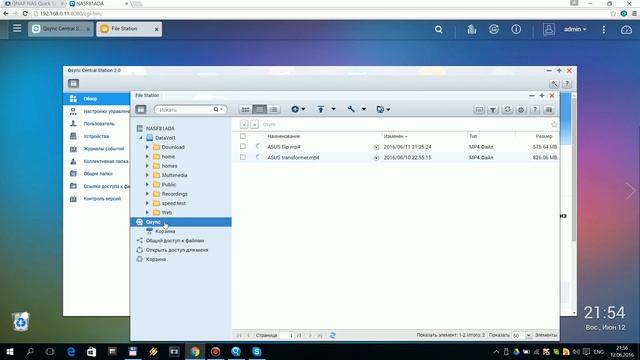Open background tasks icon in top bar
This screenshot has width=640, height=360.
click(471, 29)
